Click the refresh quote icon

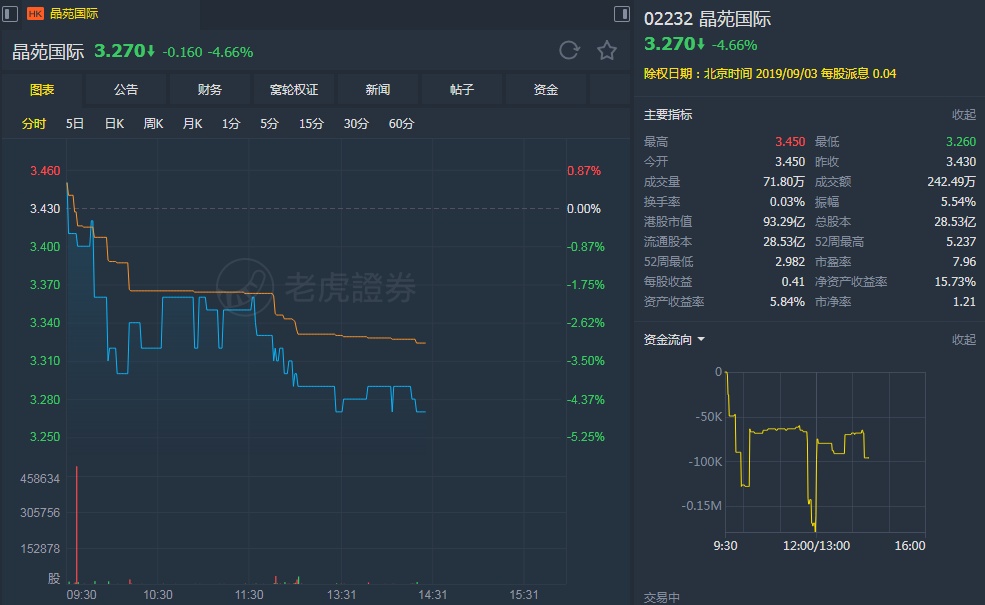click(x=569, y=51)
